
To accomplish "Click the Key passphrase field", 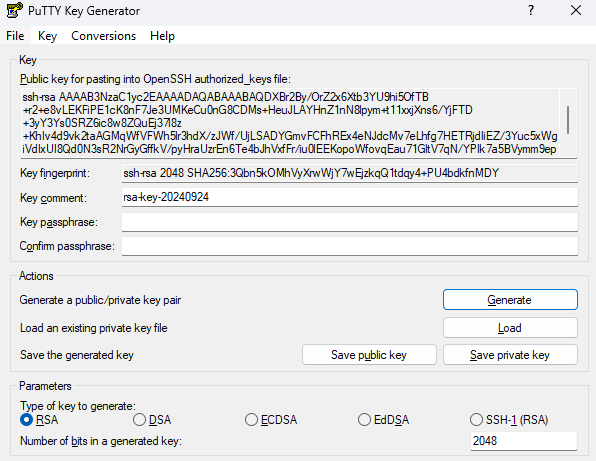I will point(350,222).
